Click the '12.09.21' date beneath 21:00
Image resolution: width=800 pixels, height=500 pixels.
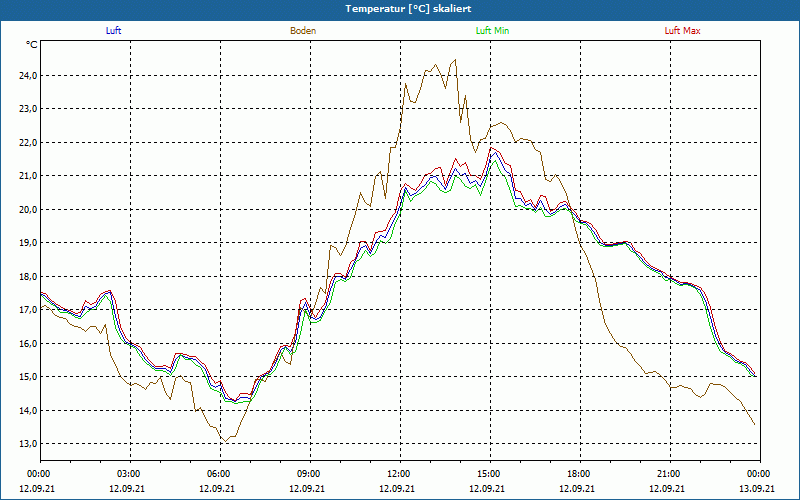click(x=667, y=488)
